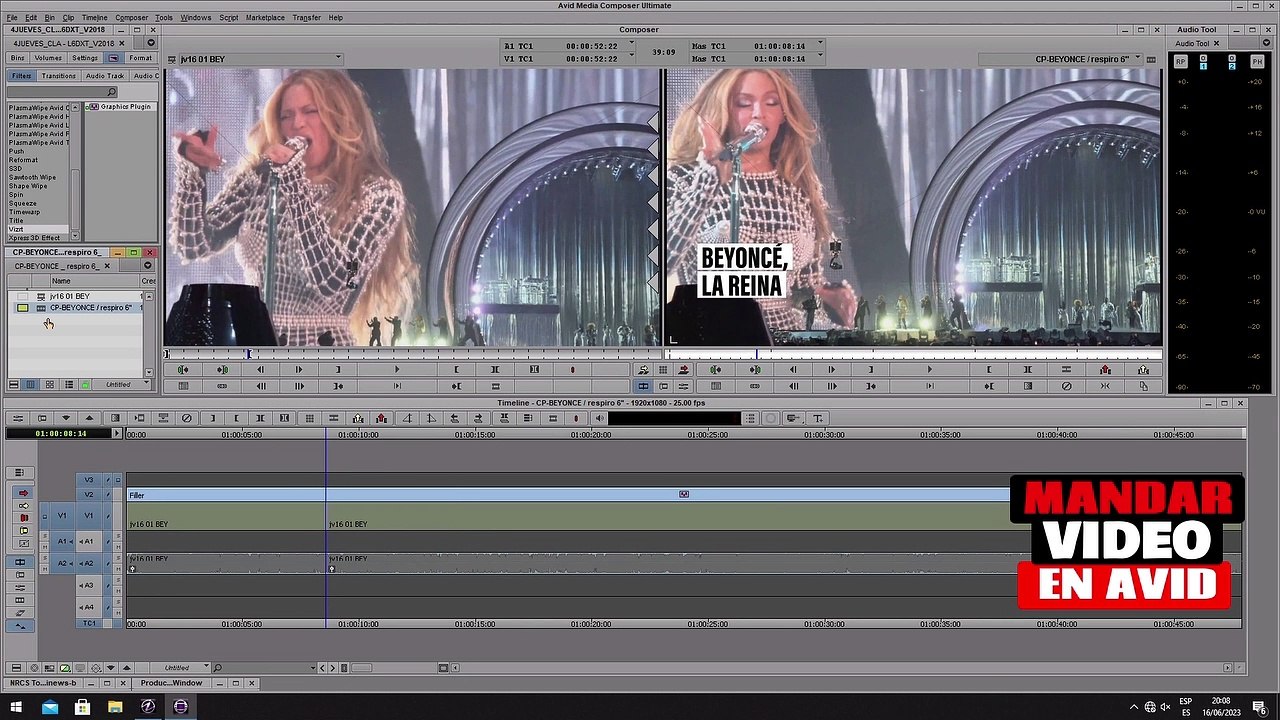Screen dimensions: 1280x720
Task: Click Overwrite red arrow between monitors
Action: 684,370
